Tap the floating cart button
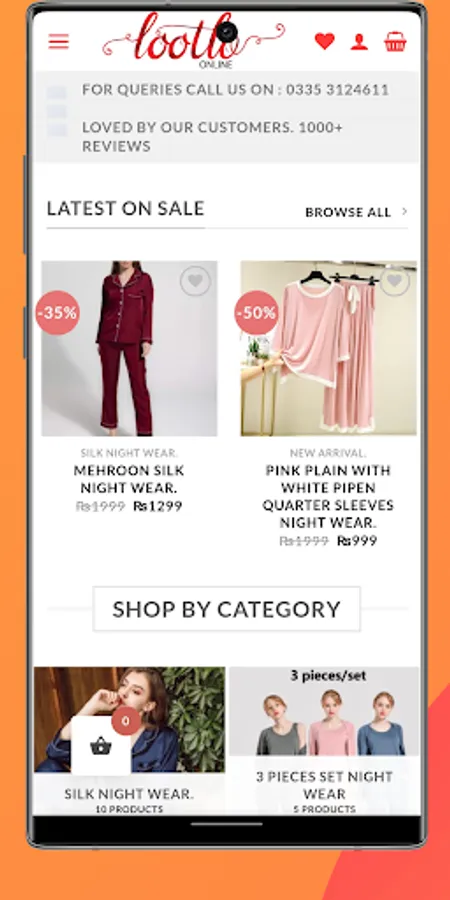The image size is (450, 900). (101, 746)
